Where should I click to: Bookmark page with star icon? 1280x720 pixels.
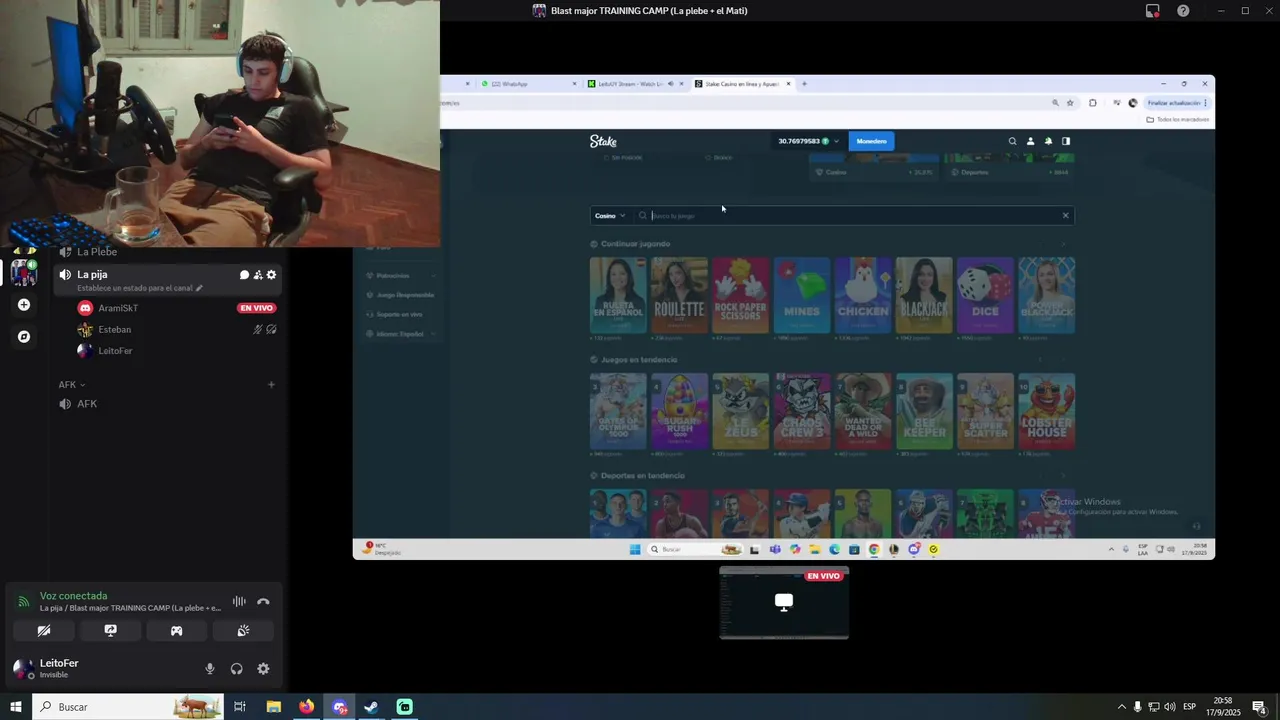tap(1070, 103)
